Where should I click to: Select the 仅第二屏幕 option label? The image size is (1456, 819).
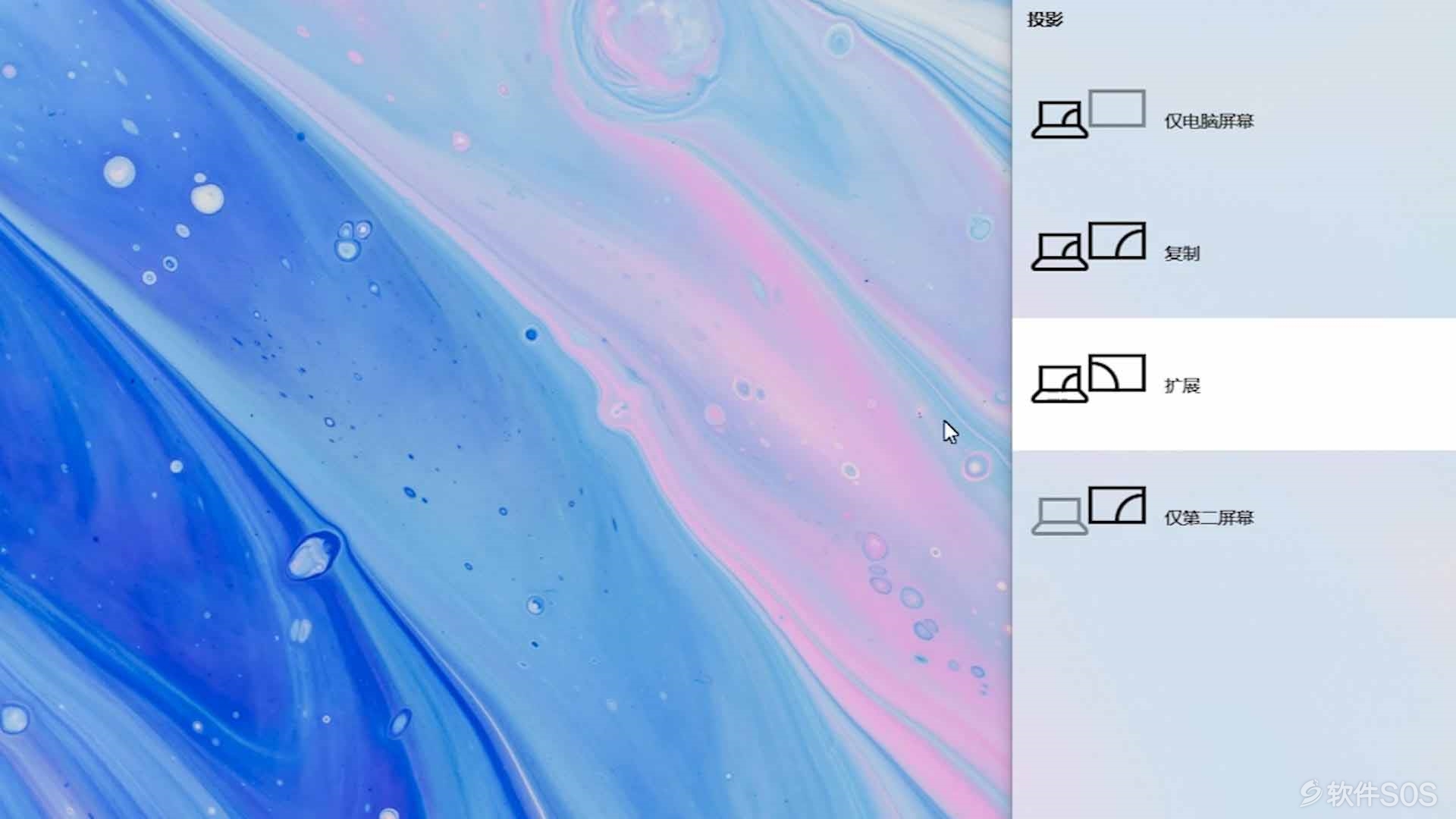(1209, 518)
